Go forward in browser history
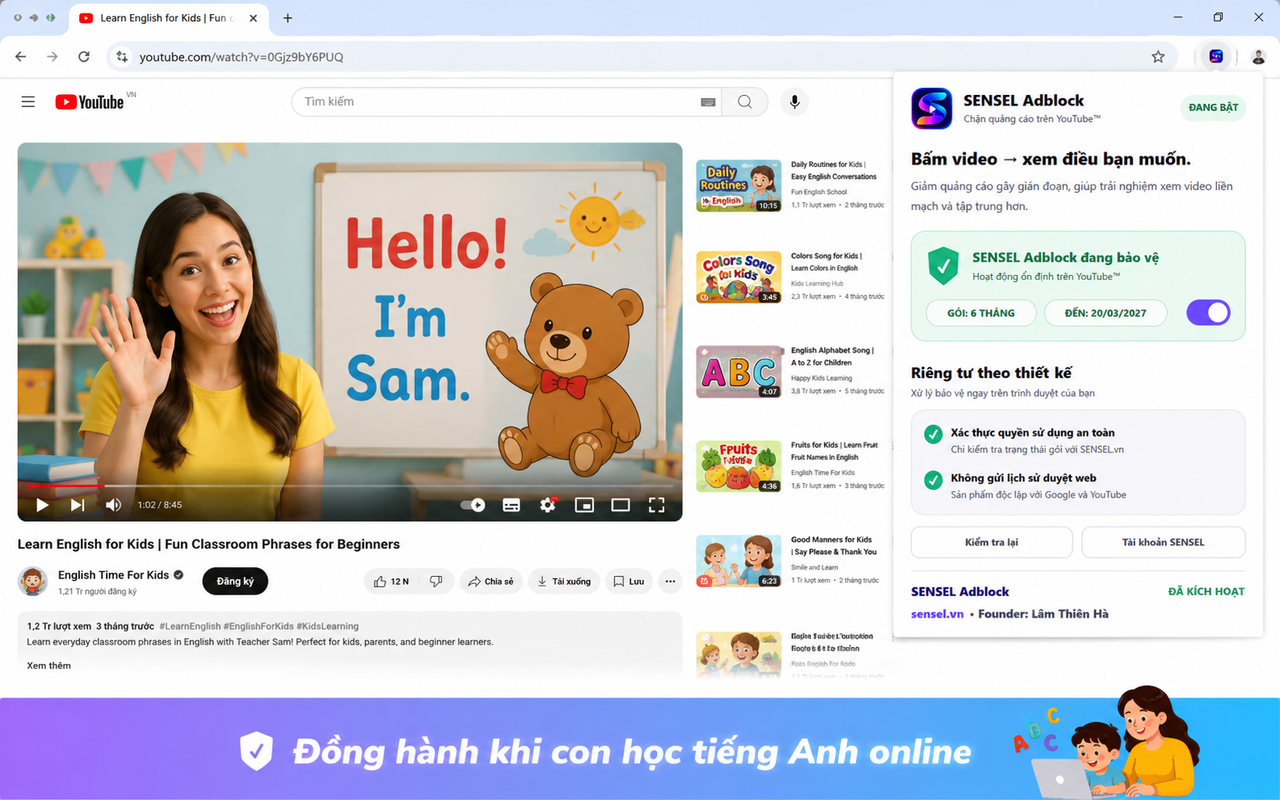The height and width of the screenshot is (800, 1280). (x=53, y=57)
